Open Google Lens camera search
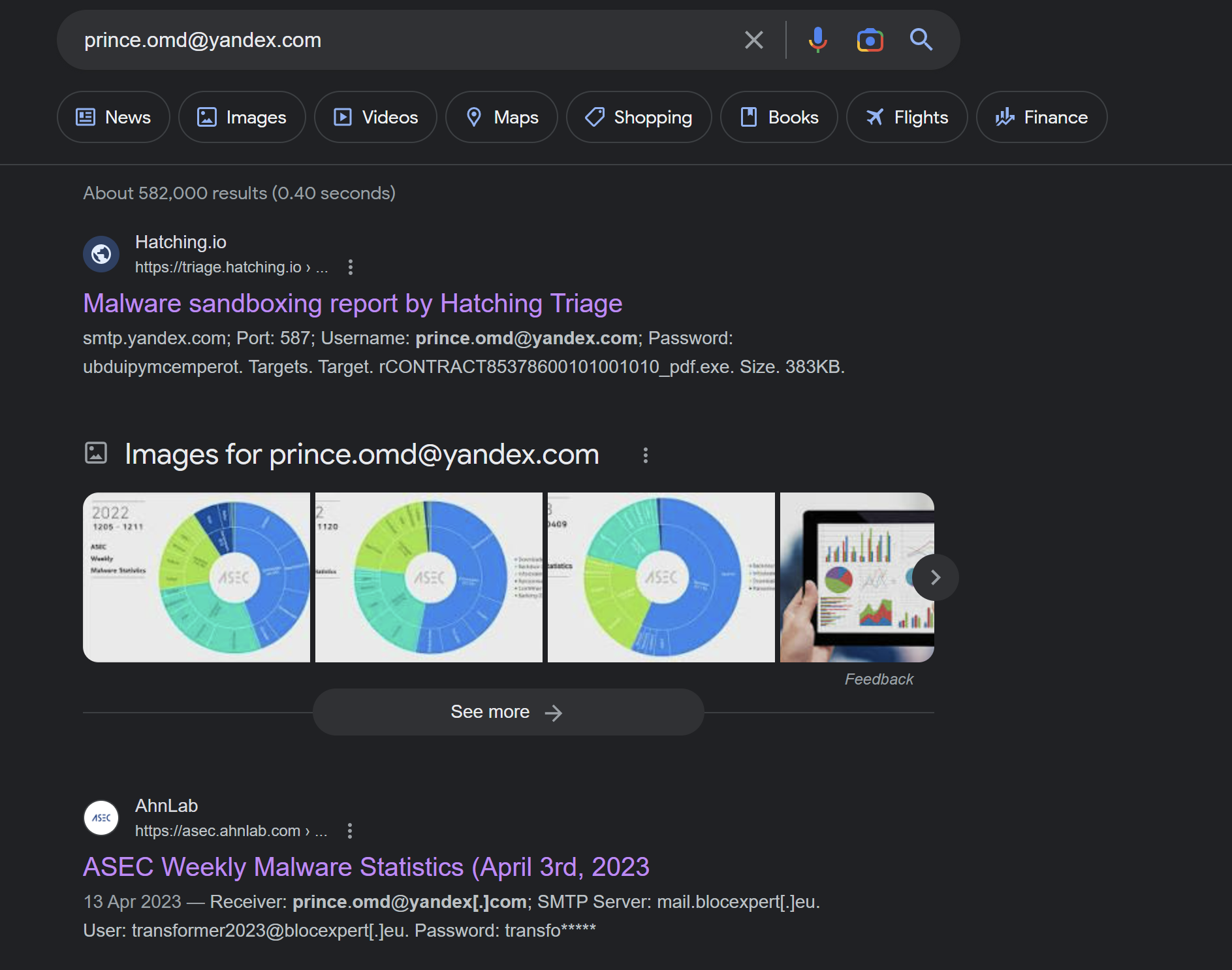Viewport: 1232px width, 970px height. 869,40
